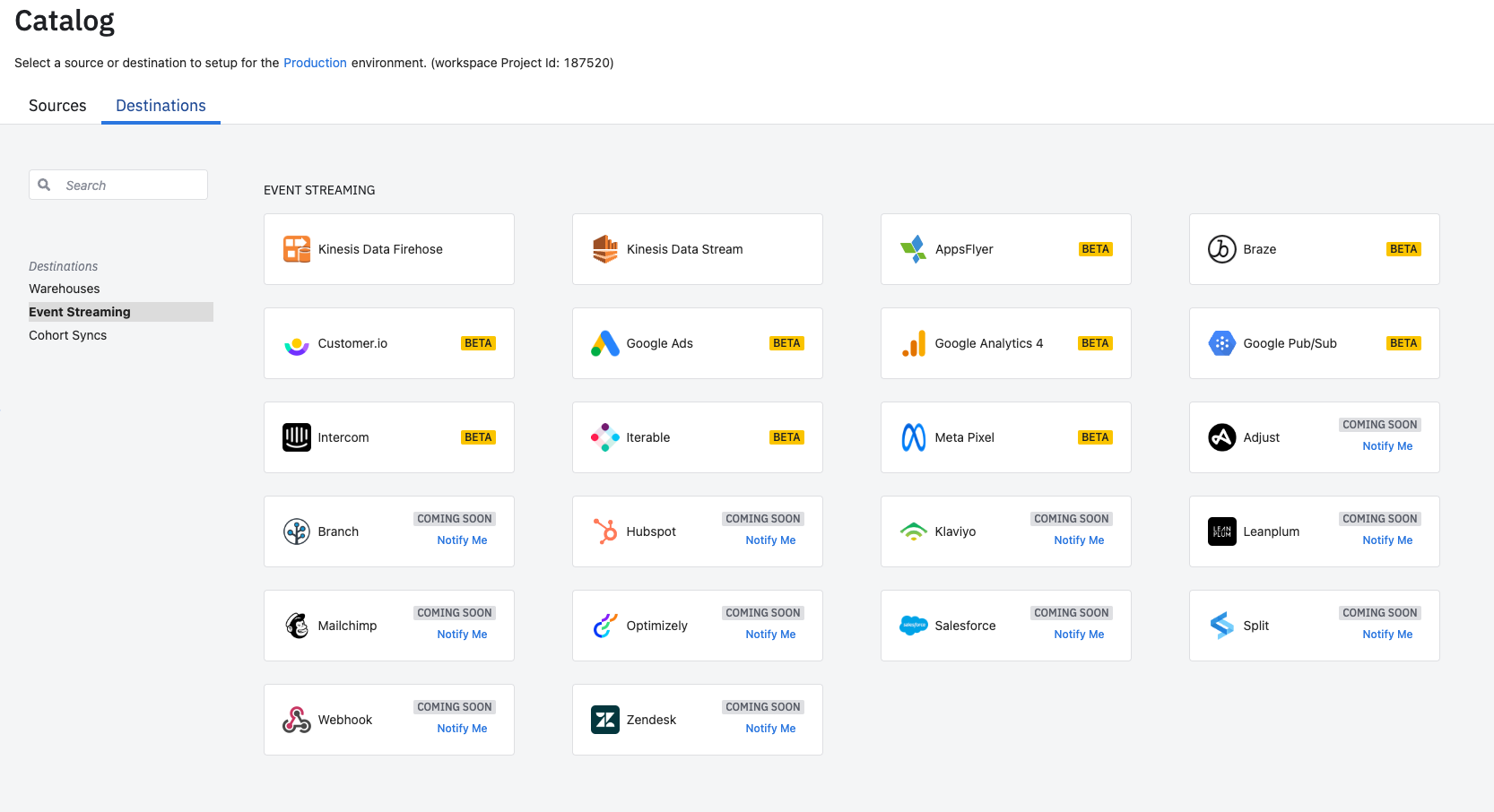Viewport: 1494px width, 812px height.
Task: Select the Optimizely logo icon
Action: click(605, 626)
